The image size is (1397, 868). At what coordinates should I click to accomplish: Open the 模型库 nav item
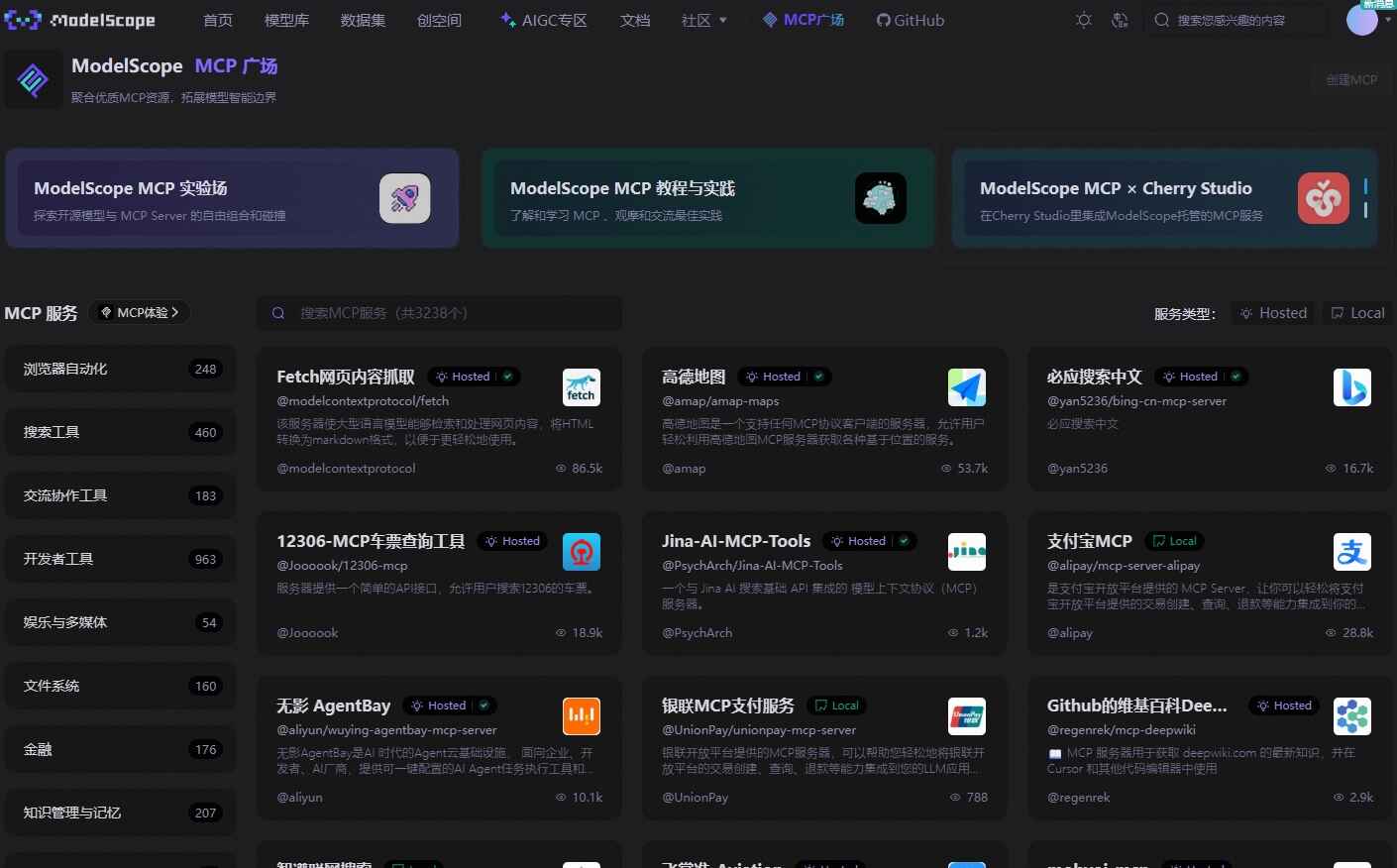point(287,20)
